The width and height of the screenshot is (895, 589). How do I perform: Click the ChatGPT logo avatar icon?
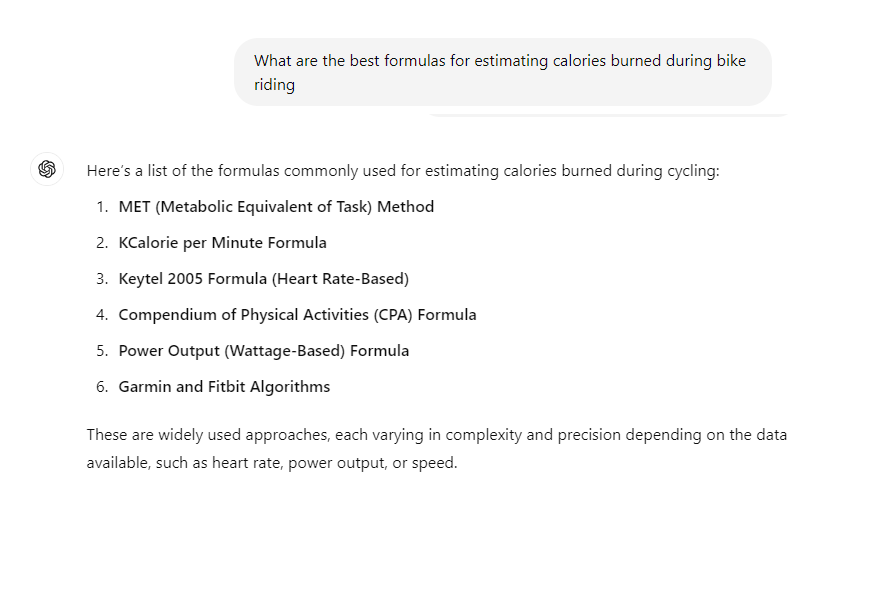tap(47, 169)
